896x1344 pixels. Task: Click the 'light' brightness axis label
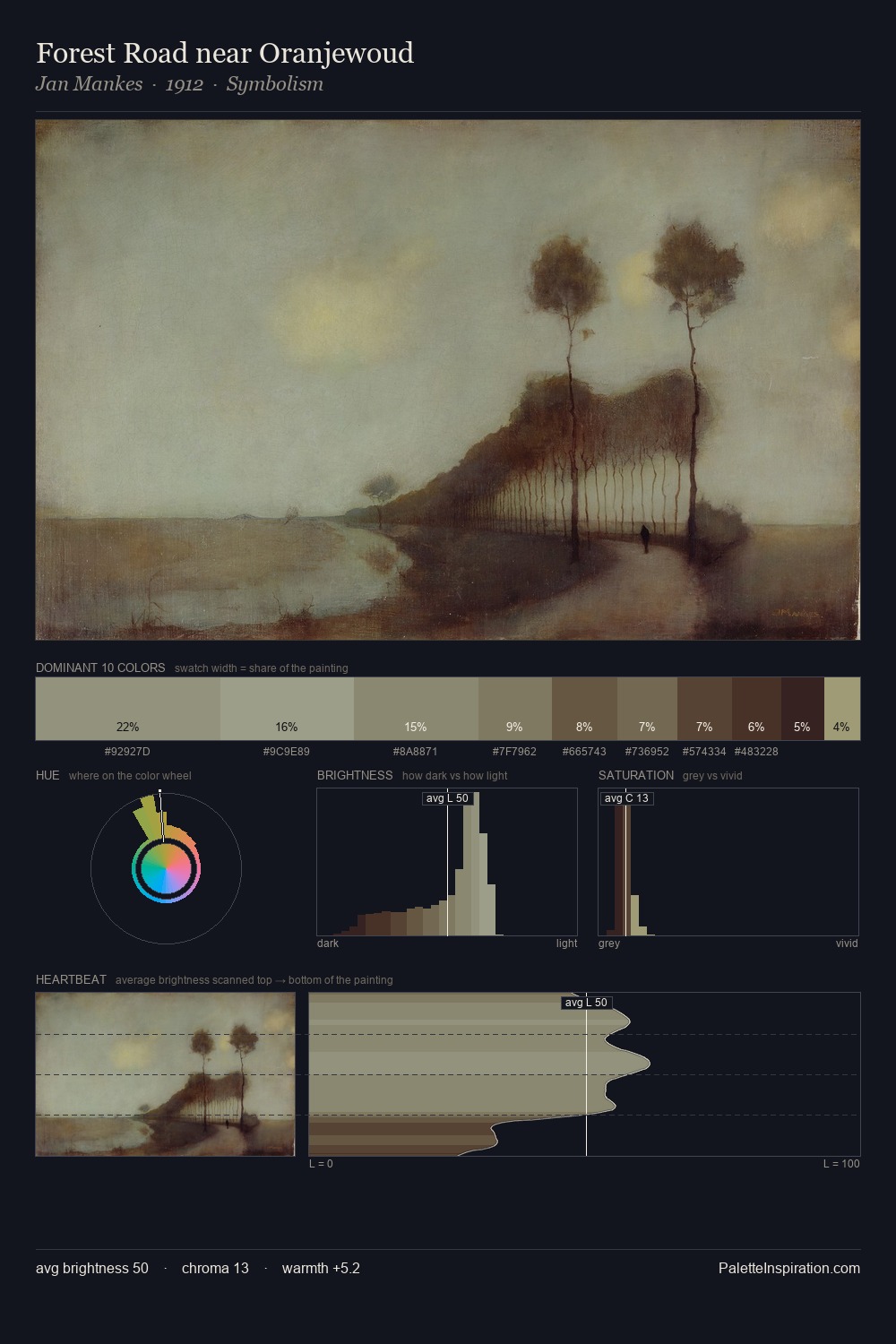click(x=566, y=943)
